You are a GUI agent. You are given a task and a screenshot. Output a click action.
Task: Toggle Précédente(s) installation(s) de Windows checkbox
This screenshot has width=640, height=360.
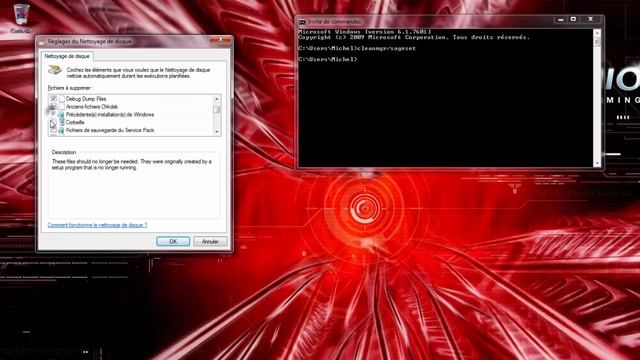pyautogui.click(x=53, y=115)
